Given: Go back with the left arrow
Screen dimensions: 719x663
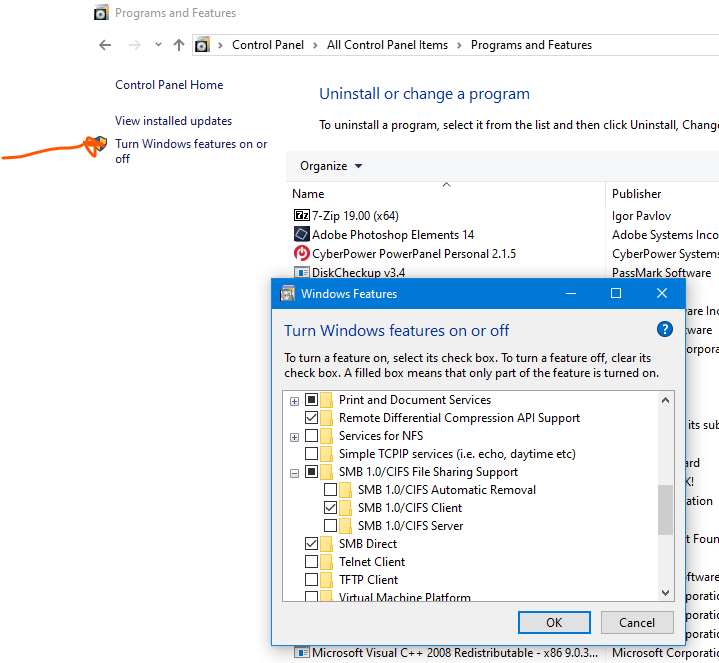Looking at the screenshot, I should [x=105, y=45].
